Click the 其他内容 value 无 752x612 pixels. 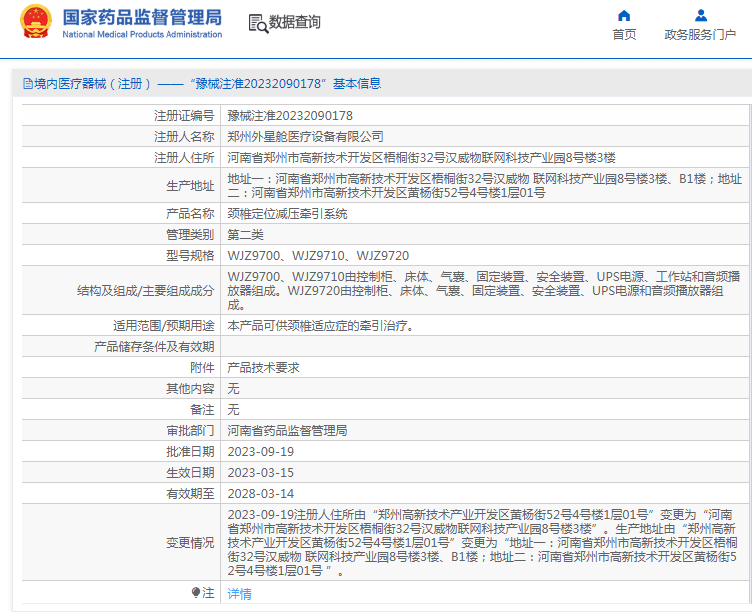click(234, 388)
